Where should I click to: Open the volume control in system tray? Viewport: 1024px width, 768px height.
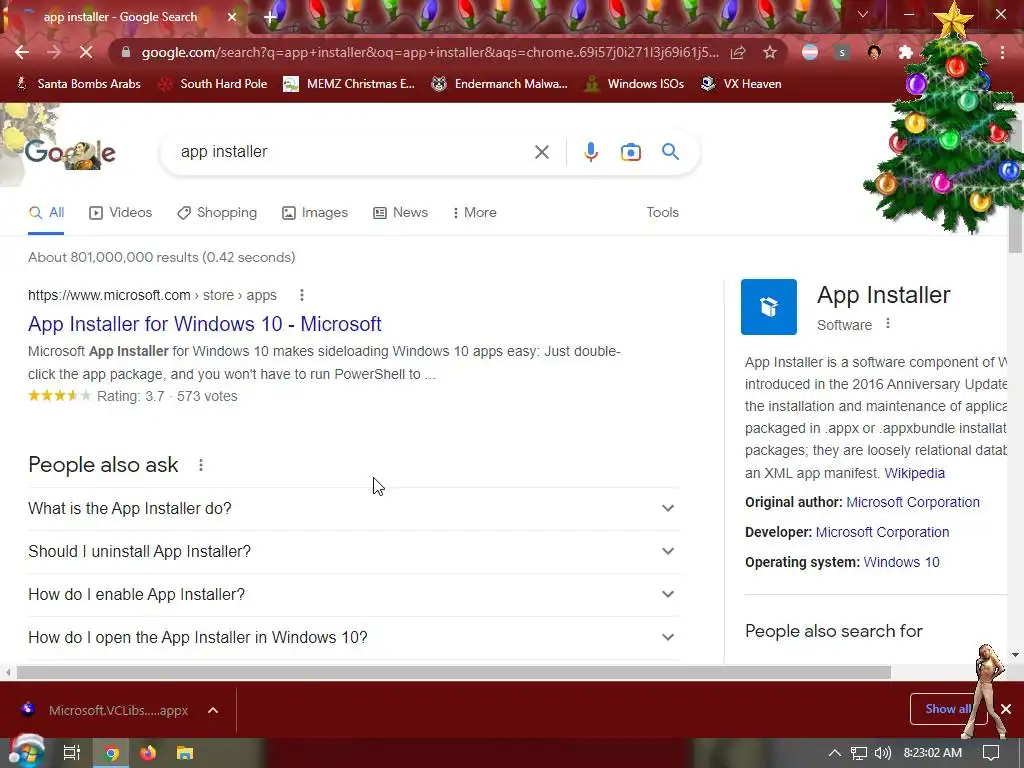tap(883, 753)
